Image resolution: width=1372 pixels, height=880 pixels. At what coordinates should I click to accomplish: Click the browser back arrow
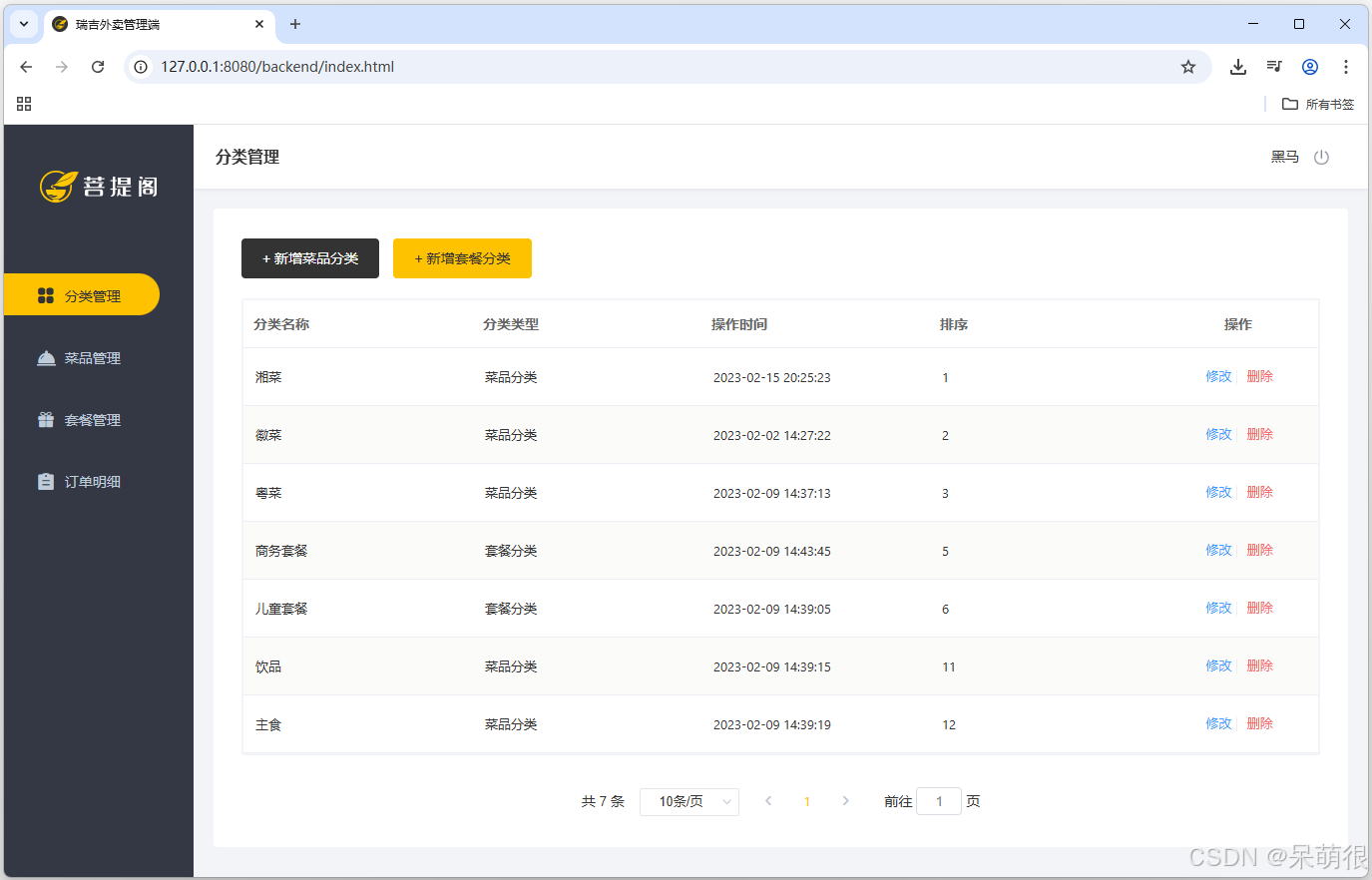(26, 67)
